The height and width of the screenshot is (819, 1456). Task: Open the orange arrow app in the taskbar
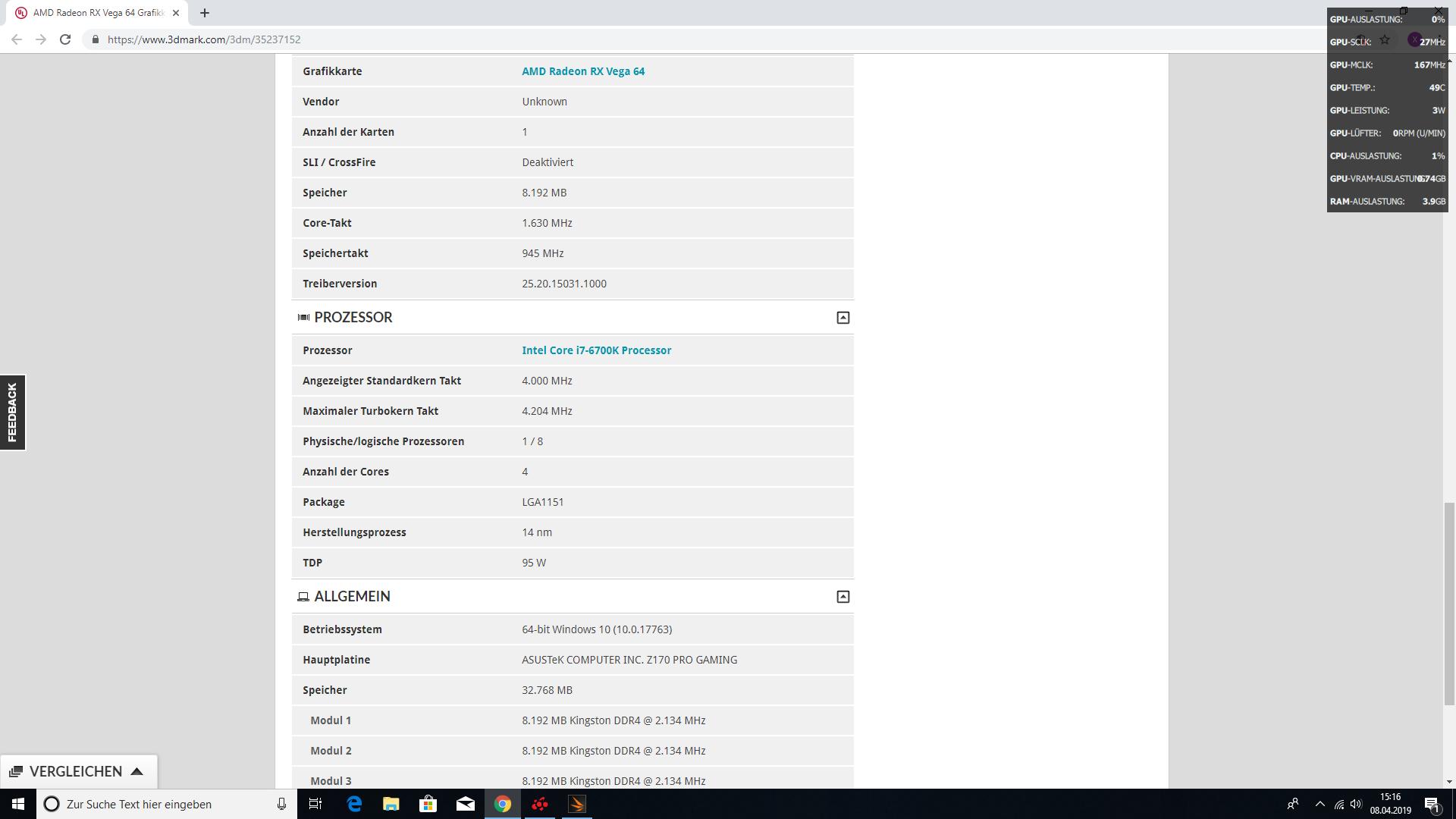coord(577,804)
